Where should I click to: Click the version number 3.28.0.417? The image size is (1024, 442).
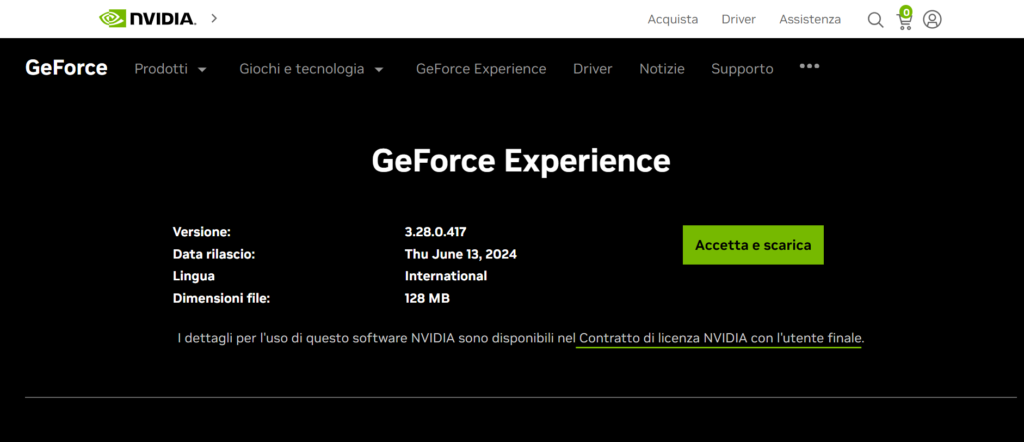(436, 231)
